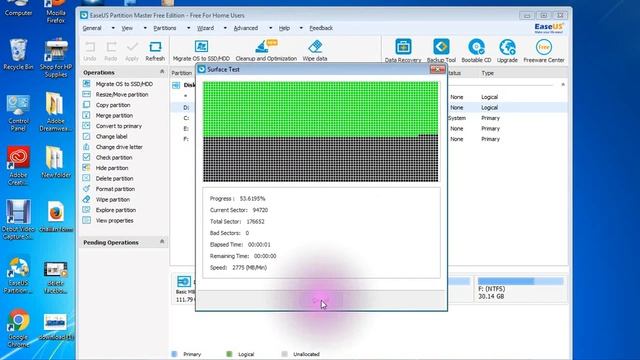Open Migrate OS to SSD/HDD toolbar tool

coord(201,51)
